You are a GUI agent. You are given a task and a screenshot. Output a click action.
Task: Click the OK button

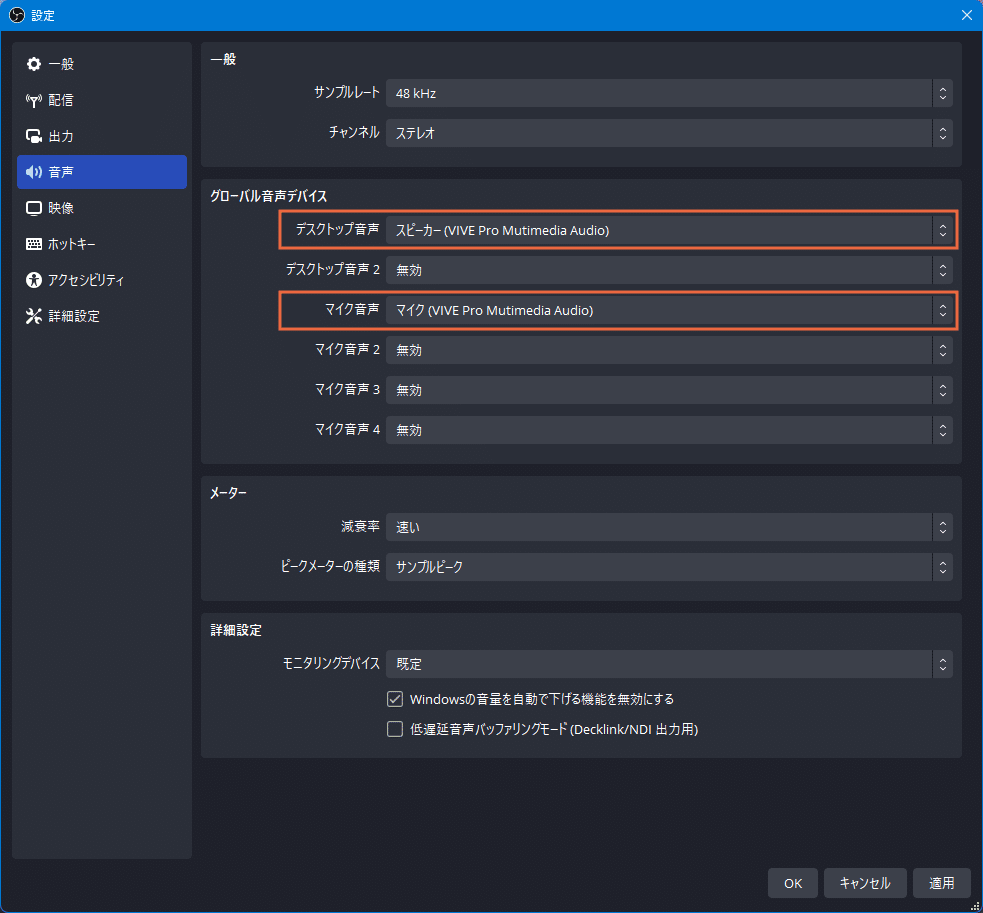(792, 883)
